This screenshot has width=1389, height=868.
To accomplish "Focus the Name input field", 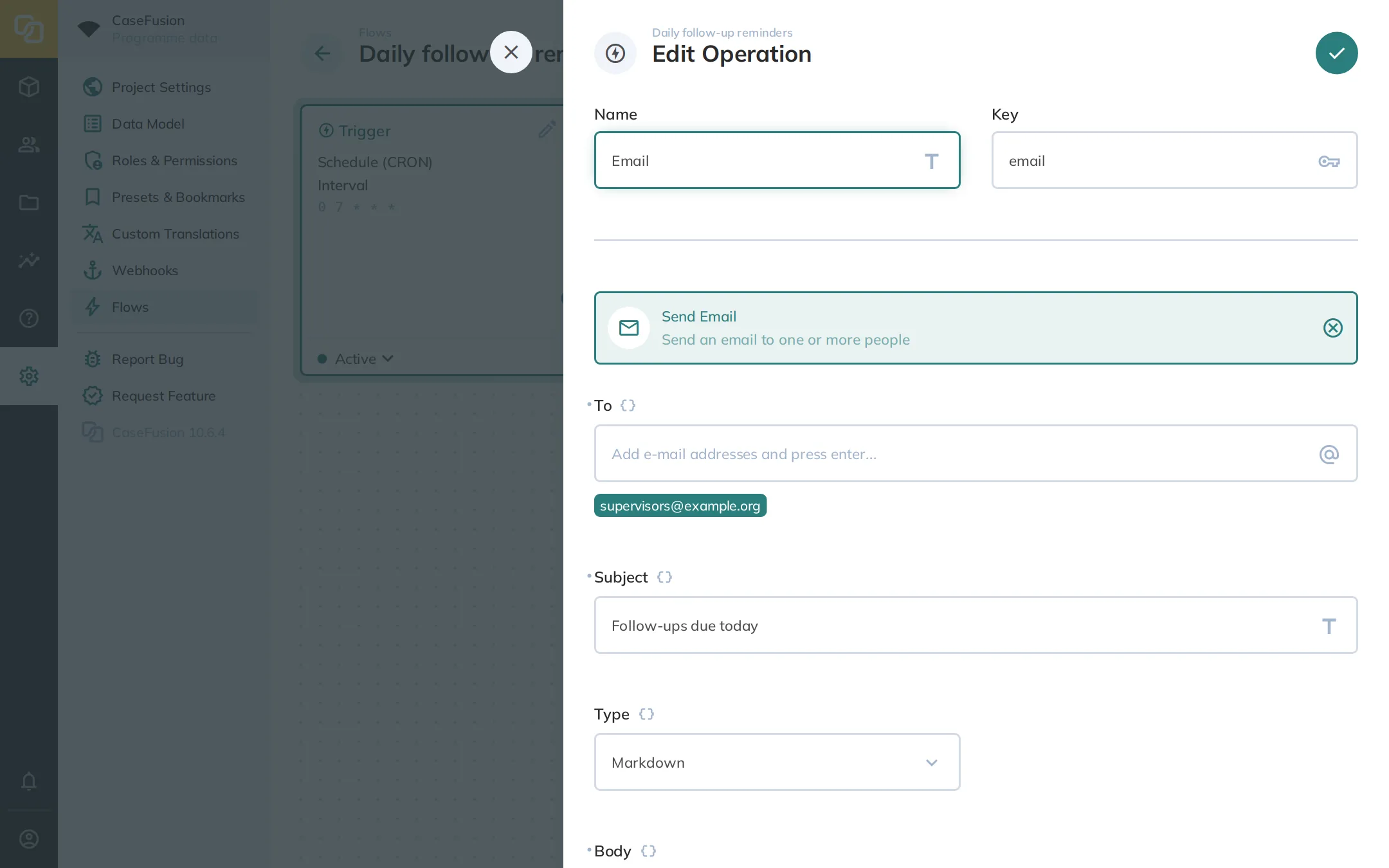I will [x=777, y=160].
